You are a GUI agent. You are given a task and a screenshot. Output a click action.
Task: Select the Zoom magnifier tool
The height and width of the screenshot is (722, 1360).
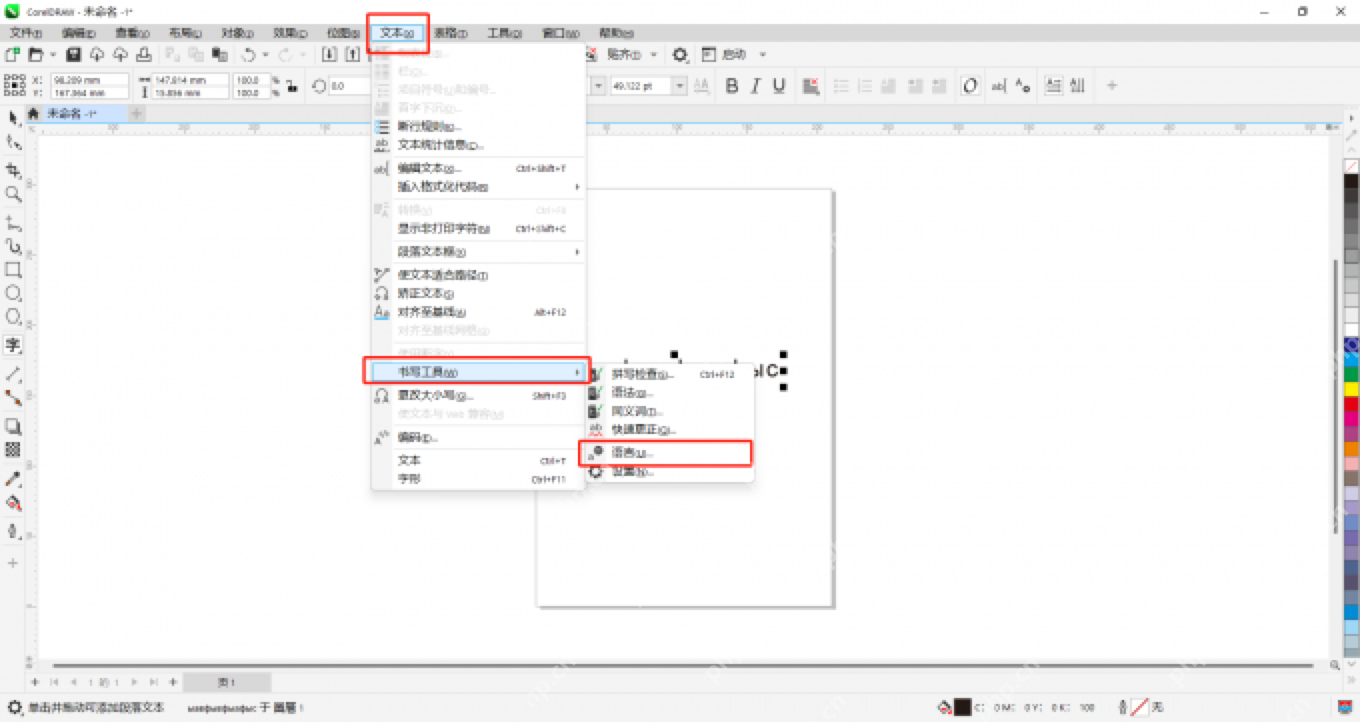coord(13,194)
